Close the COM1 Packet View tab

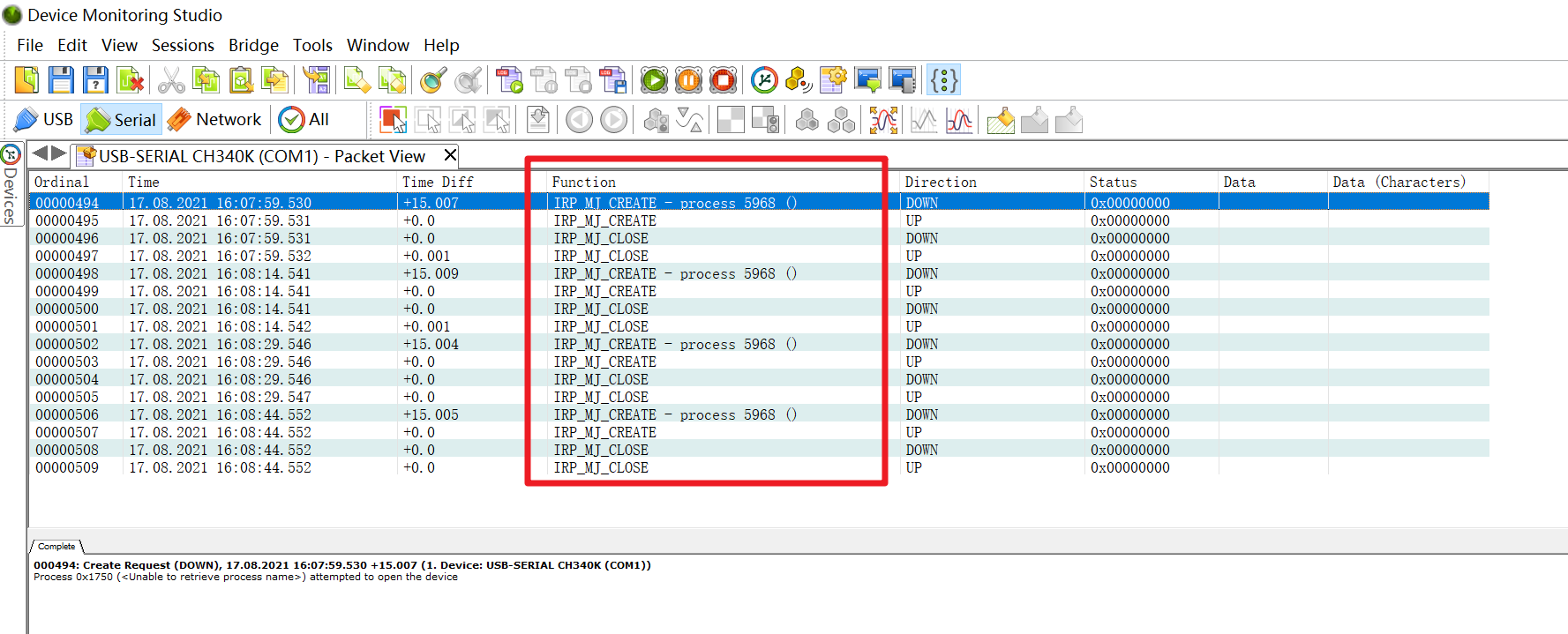450,155
